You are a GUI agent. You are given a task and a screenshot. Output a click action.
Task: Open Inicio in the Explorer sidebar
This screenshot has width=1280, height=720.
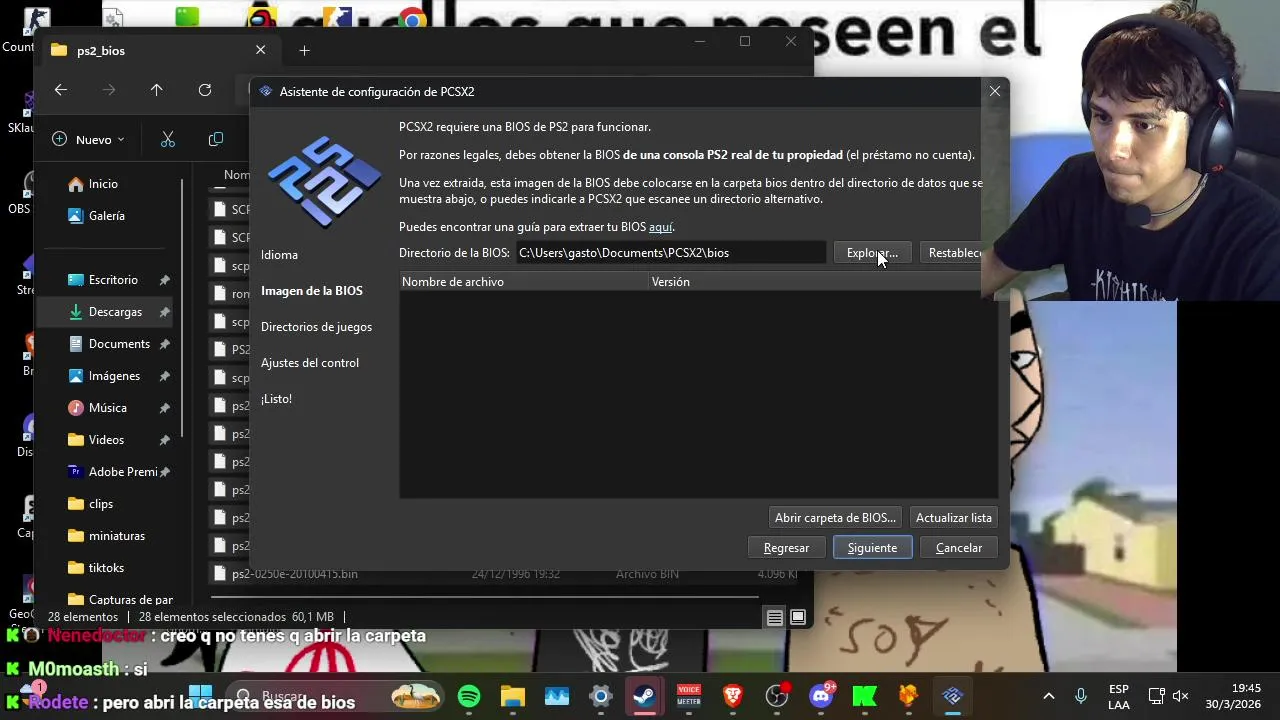[103, 184]
